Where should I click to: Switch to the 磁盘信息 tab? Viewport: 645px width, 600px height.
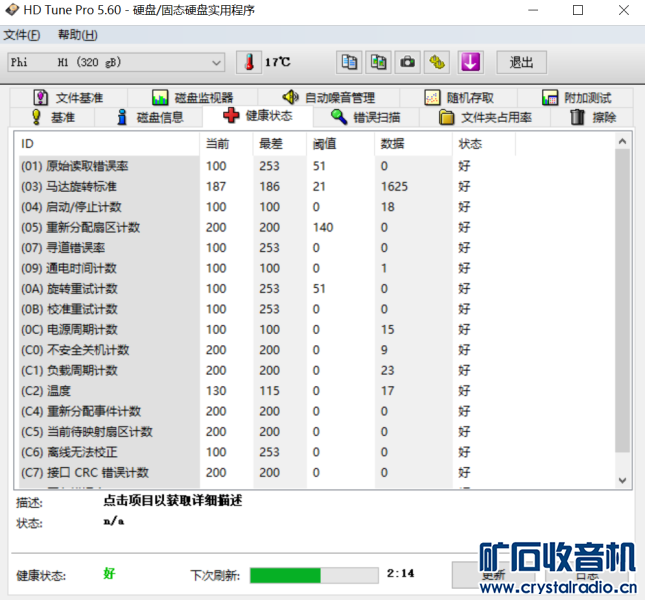tap(149, 118)
